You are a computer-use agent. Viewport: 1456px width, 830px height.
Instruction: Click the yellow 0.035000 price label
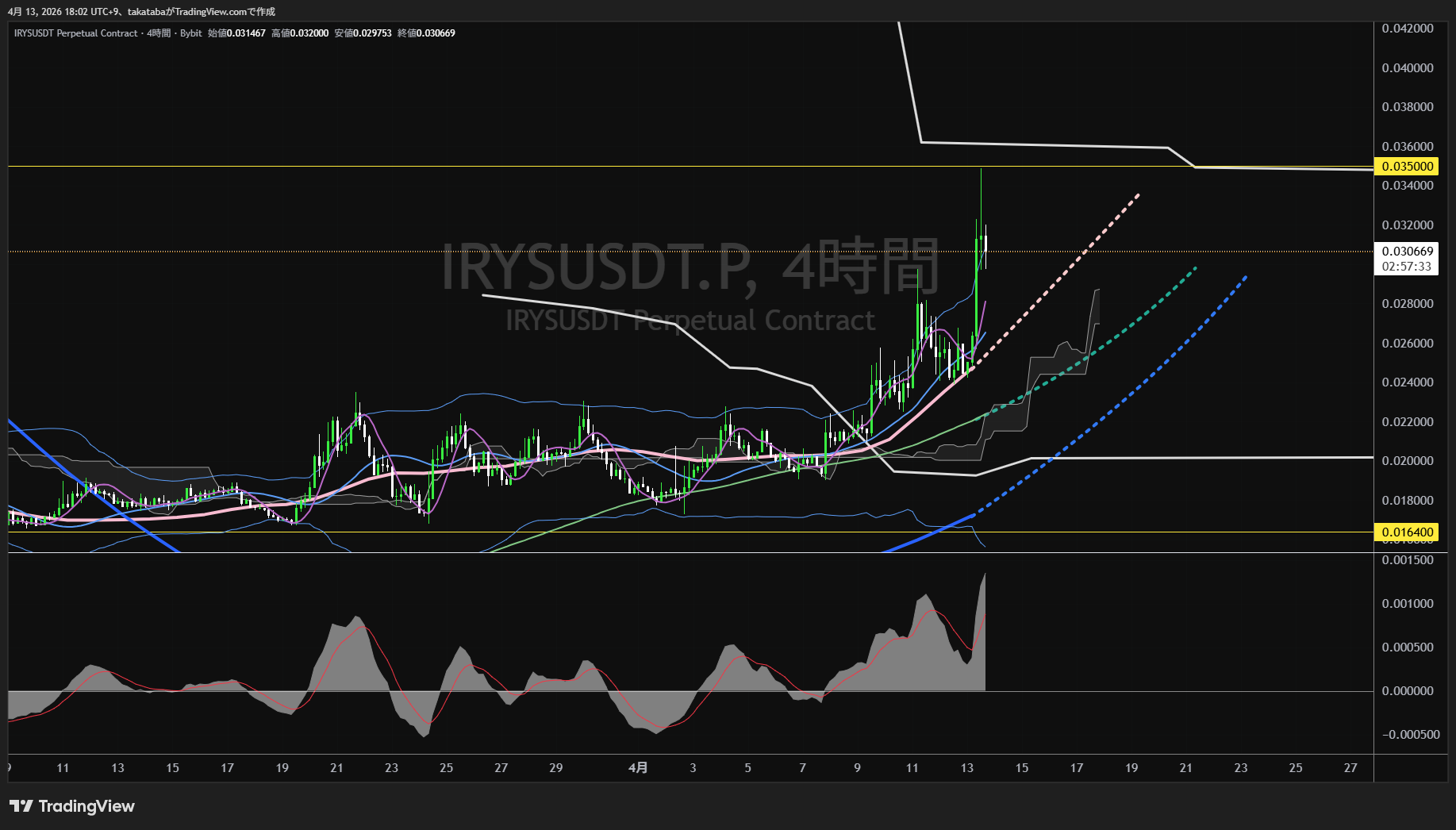tap(1407, 167)
